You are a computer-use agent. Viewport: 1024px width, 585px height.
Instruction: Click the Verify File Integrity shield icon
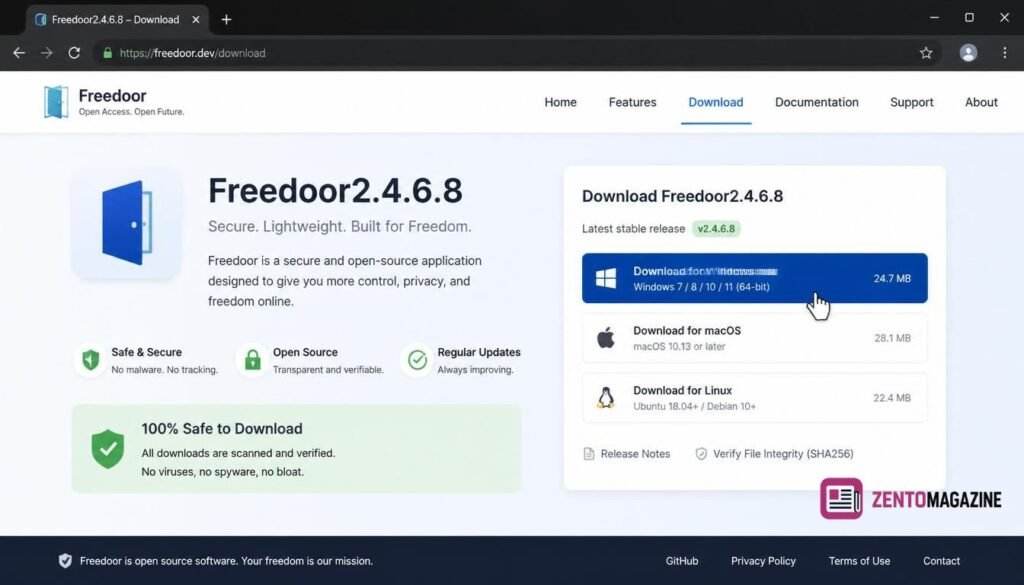pyautogui.click(x=701, y=454)
